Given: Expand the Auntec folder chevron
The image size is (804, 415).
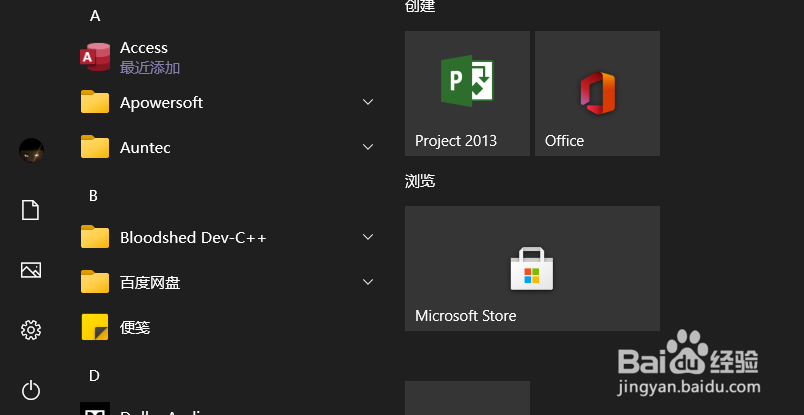Looking at the screenshot, I should tap(368, 147).
